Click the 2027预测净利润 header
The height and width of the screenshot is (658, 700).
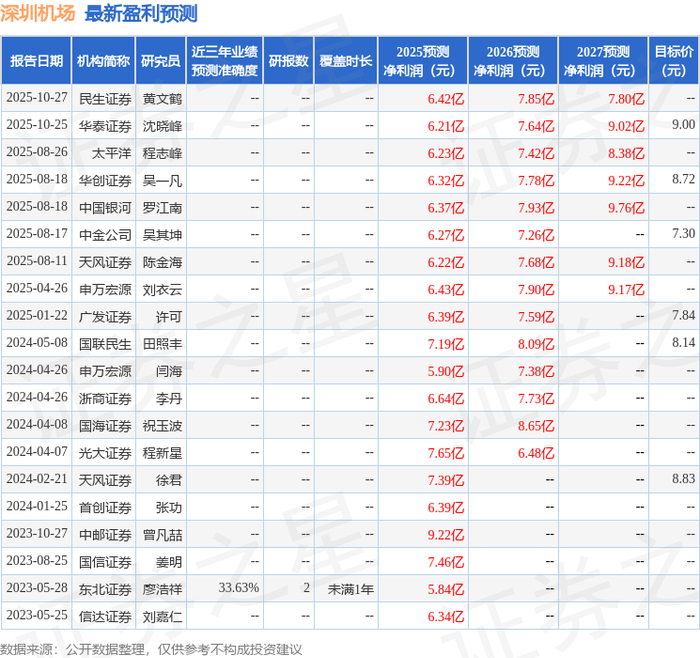coord(603,61)
